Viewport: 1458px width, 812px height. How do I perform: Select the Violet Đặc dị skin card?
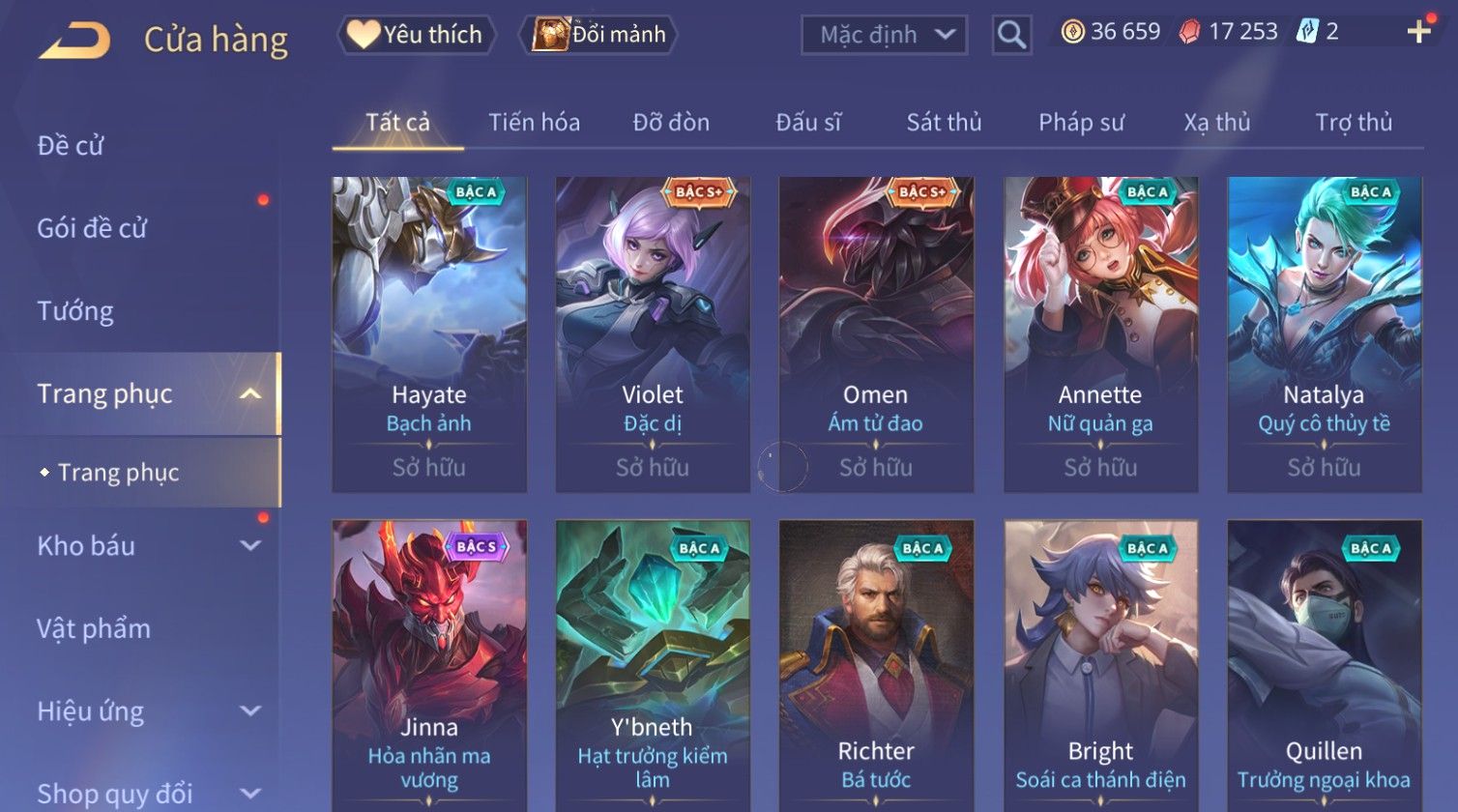pyautogui.click(x=653, y=334)
